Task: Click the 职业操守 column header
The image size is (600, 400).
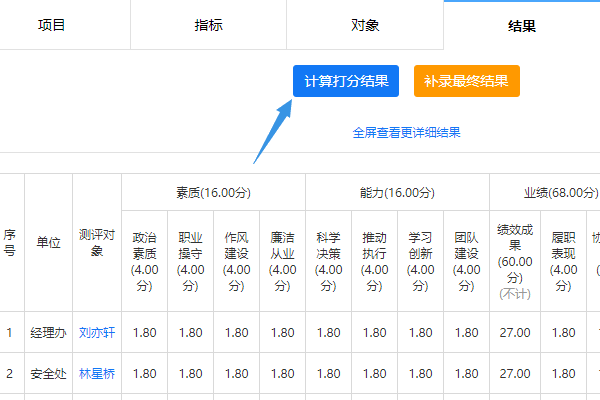Action: coord(191,261)
